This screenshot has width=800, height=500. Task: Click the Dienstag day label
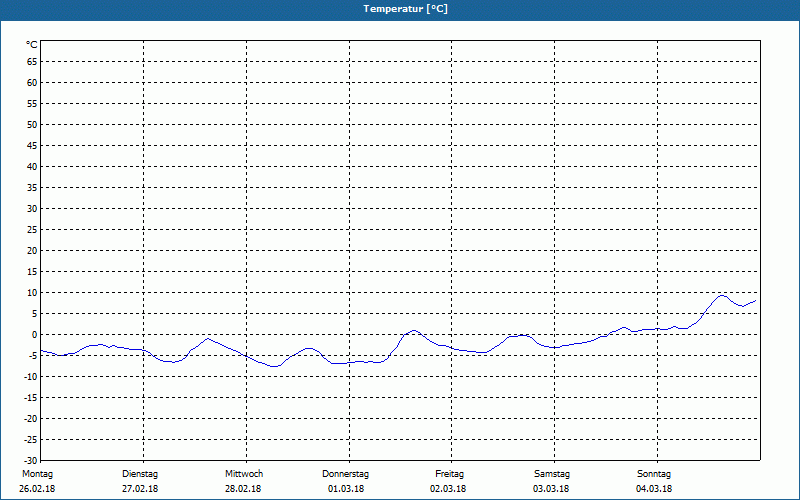(x=140, y=474)
